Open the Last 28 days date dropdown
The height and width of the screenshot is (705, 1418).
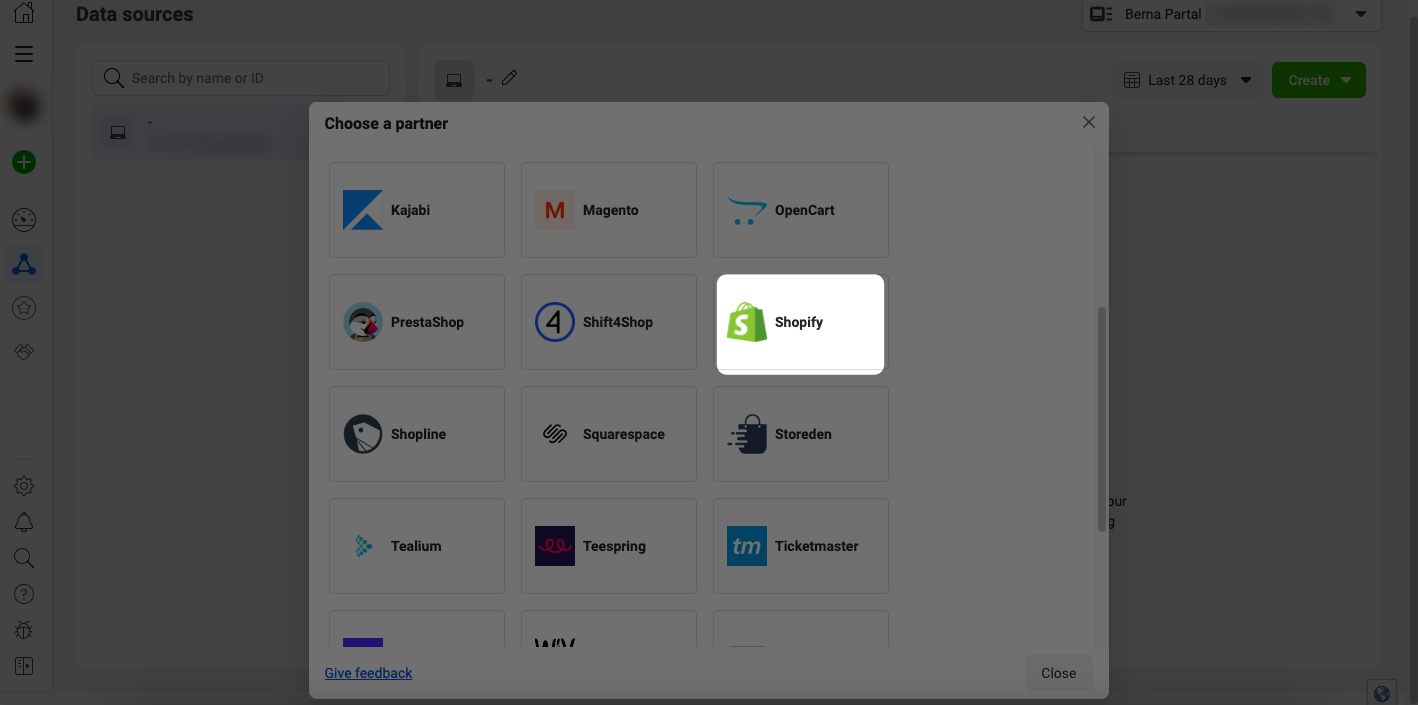coord(1187,80)
